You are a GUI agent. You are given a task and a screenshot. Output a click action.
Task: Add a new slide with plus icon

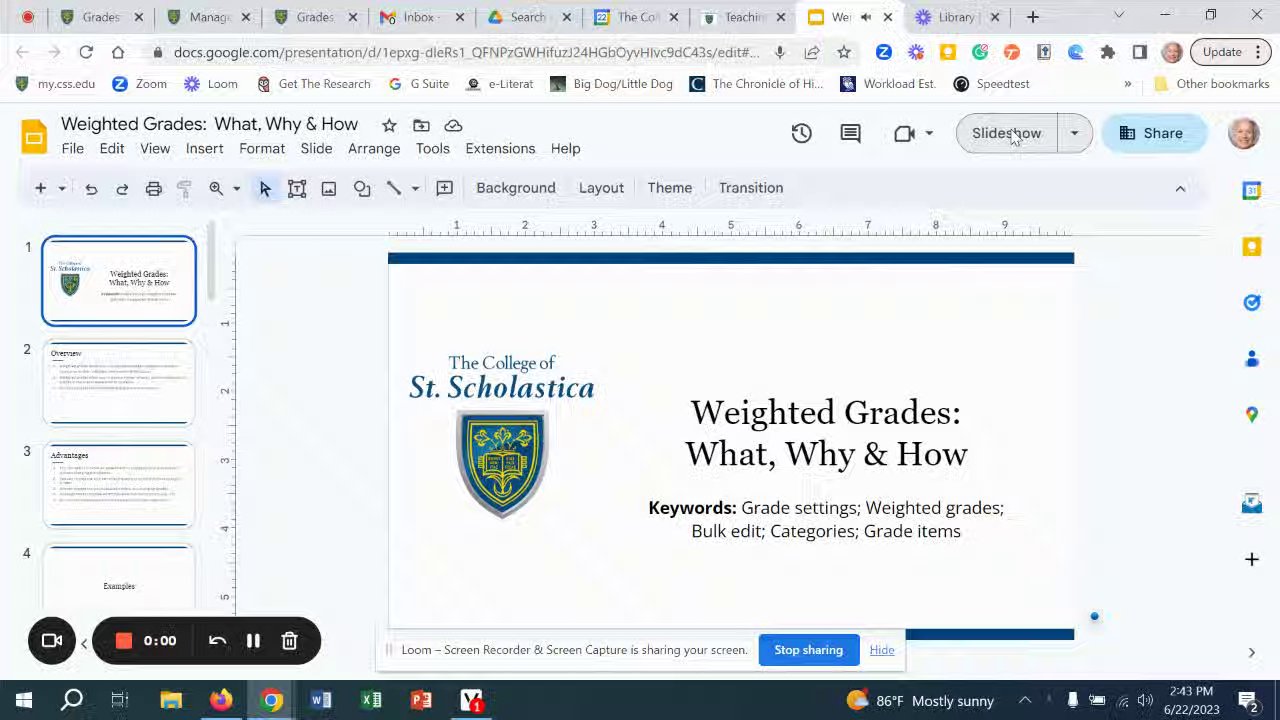tap(41, 188)
